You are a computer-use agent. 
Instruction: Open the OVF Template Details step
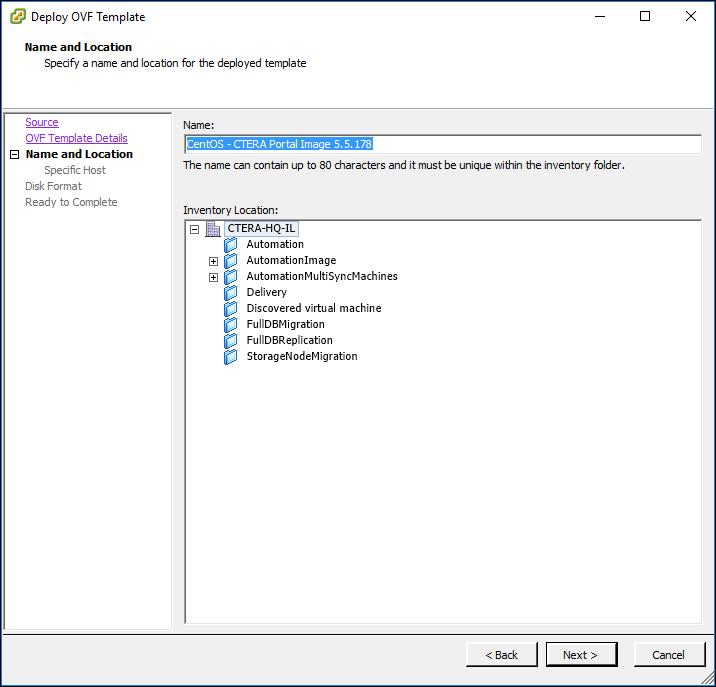pos(76,138)
